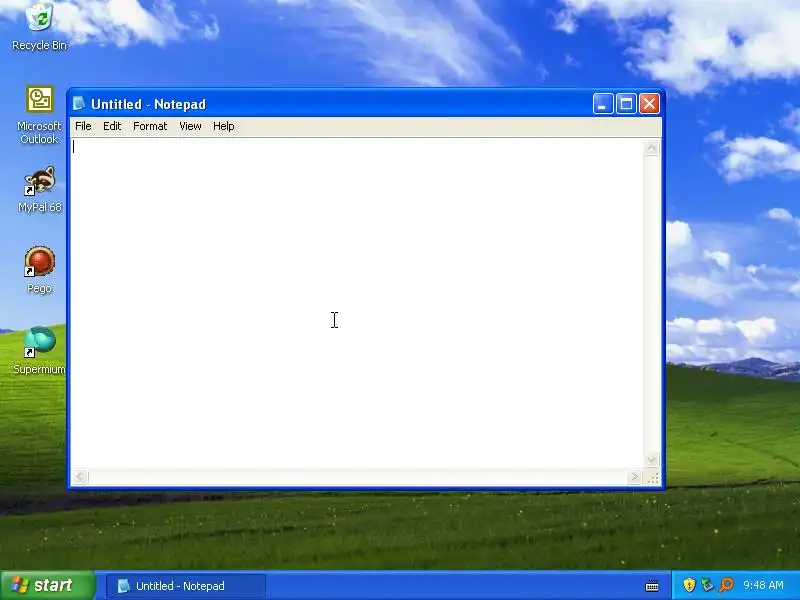Click the orange magnifier tray icon
Screen dimensions: 800x600
[x=726, y=585]
